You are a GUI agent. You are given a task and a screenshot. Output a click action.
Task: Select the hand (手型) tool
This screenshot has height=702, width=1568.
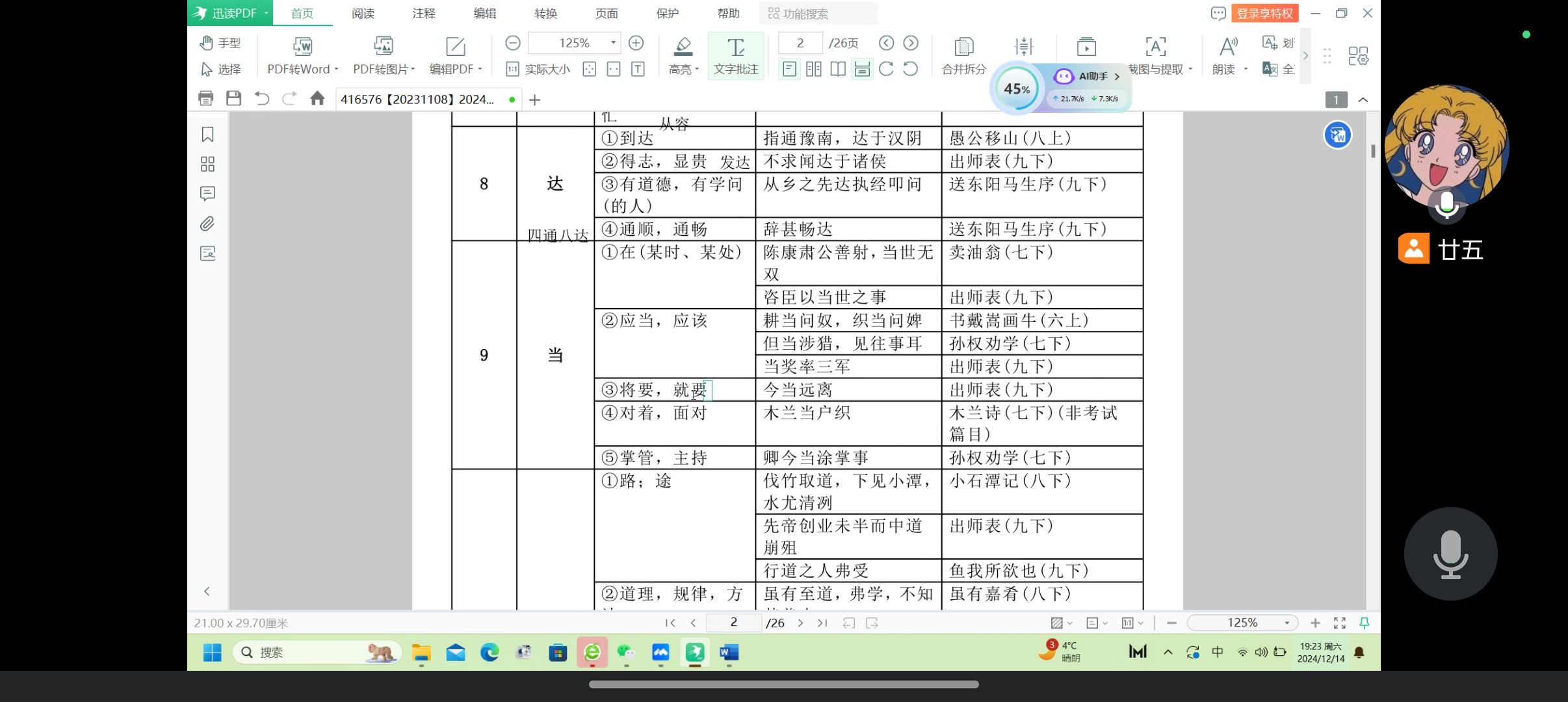220,43
